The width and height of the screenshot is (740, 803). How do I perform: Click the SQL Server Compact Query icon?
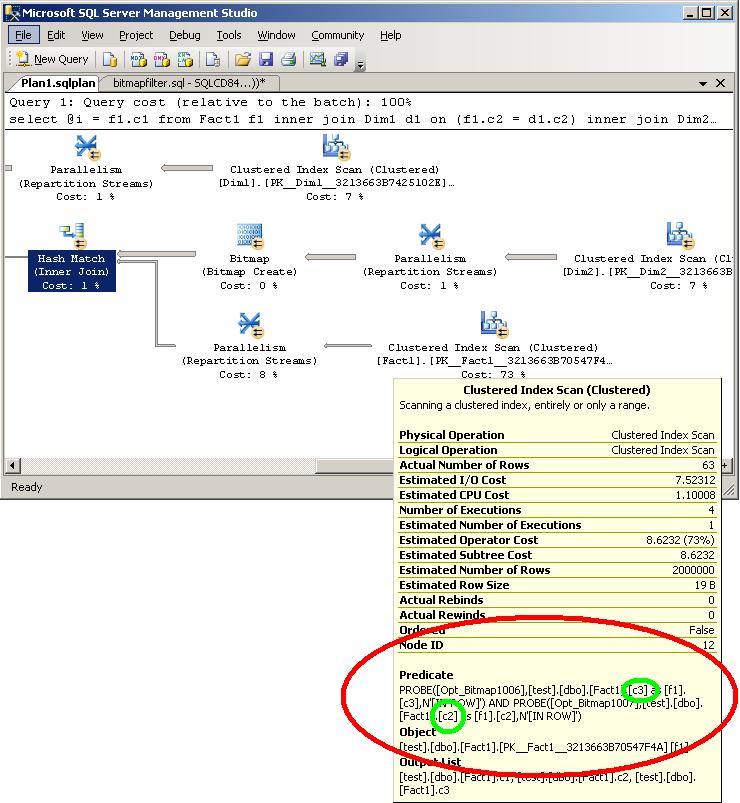tap(213, 59)
